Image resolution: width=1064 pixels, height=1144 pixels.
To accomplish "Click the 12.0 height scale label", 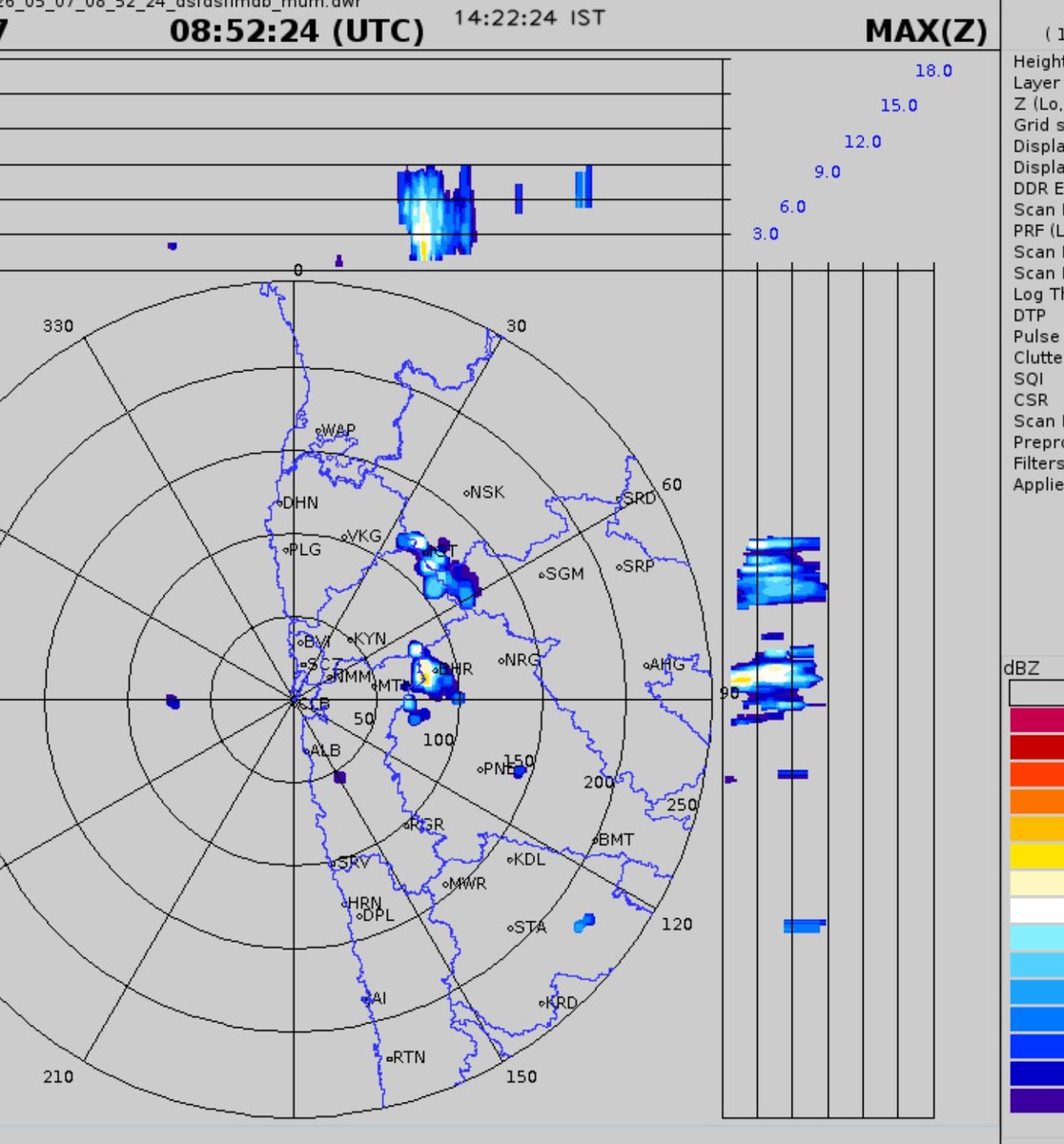I will click(863, 141).
